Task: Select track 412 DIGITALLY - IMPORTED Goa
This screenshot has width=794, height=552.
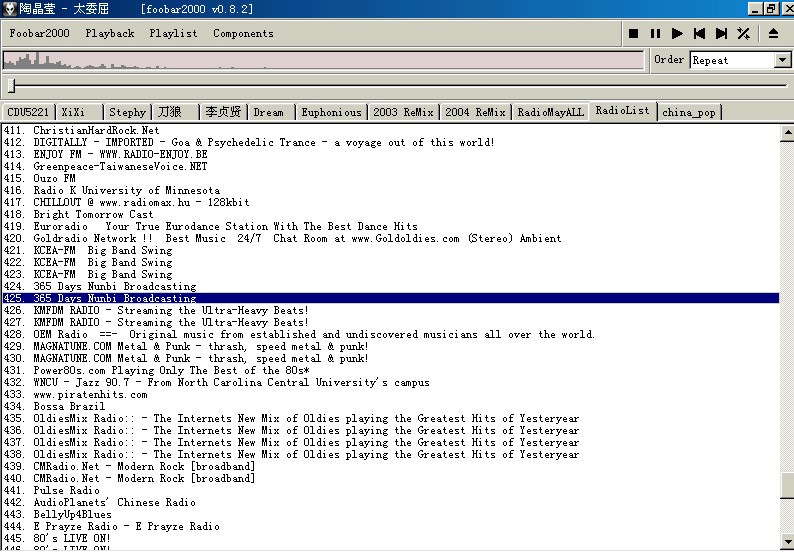Action: pyautogui.click(x=390, y=142)
